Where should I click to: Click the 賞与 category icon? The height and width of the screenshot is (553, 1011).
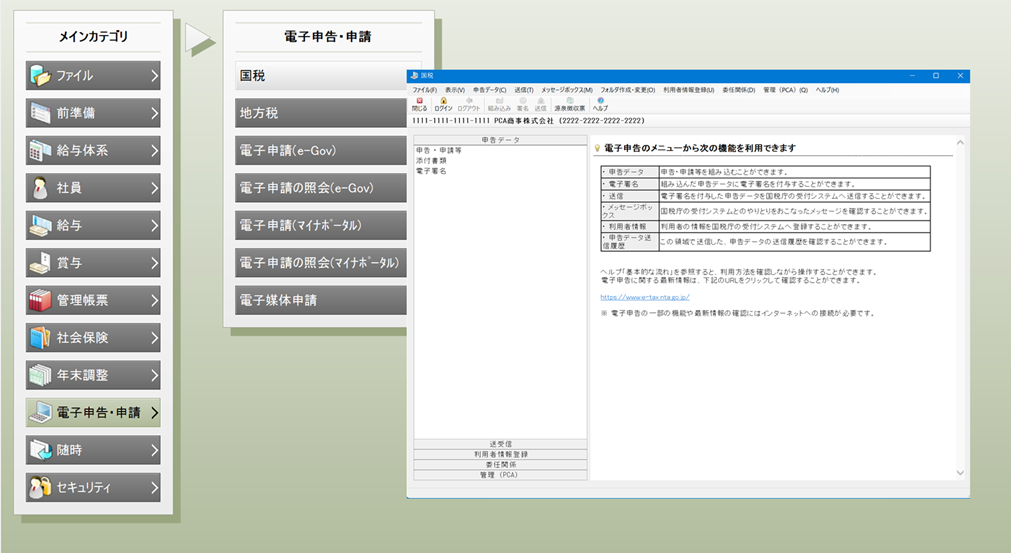click(40, 263)
